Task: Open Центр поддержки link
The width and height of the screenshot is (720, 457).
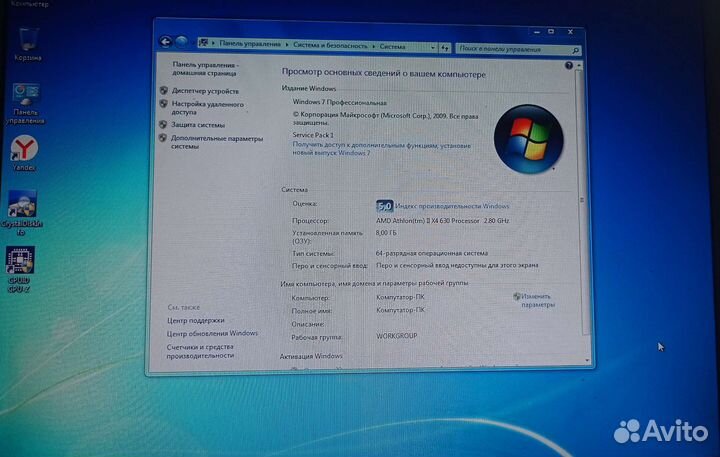Action: pyautogui.click(x=196, y=320)
